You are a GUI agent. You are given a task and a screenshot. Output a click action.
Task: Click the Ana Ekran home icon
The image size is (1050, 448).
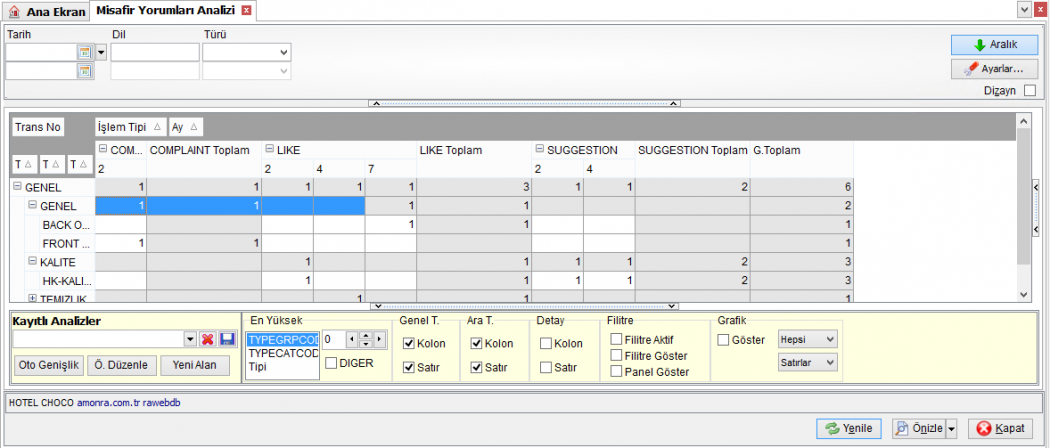(15, 11)
